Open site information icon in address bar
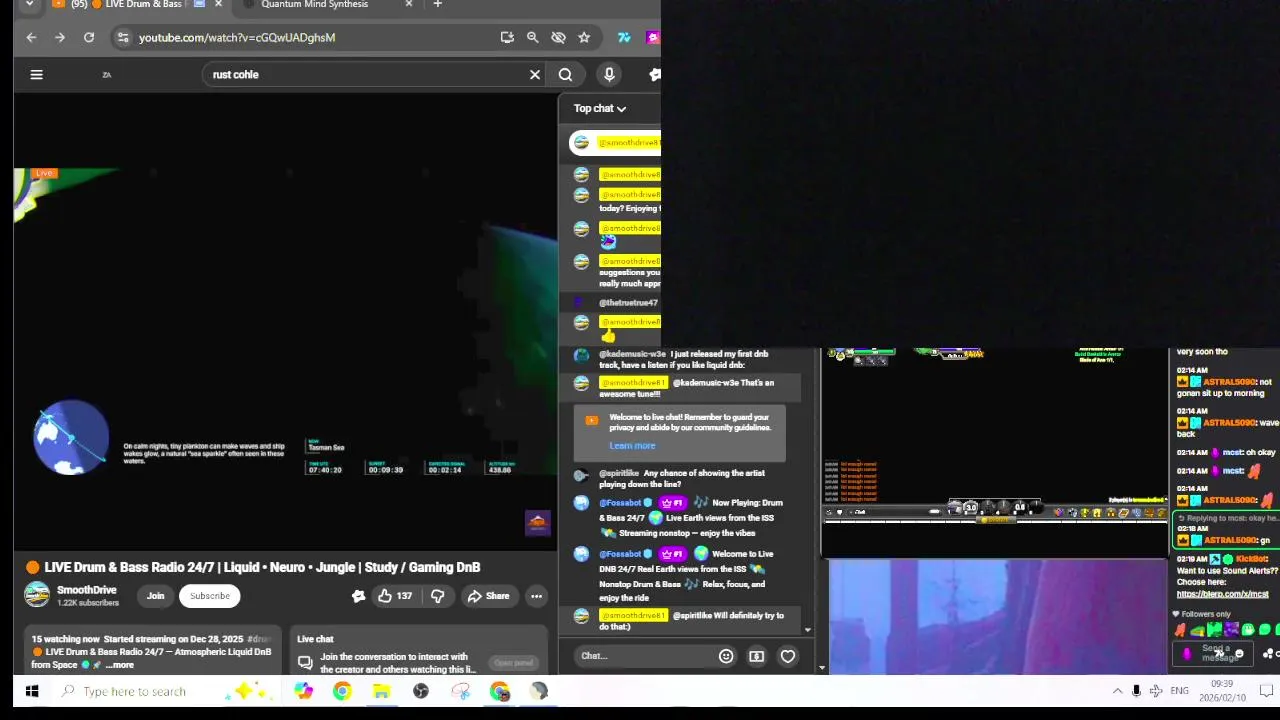This screenshot has width=1280, height=720. 122,37
